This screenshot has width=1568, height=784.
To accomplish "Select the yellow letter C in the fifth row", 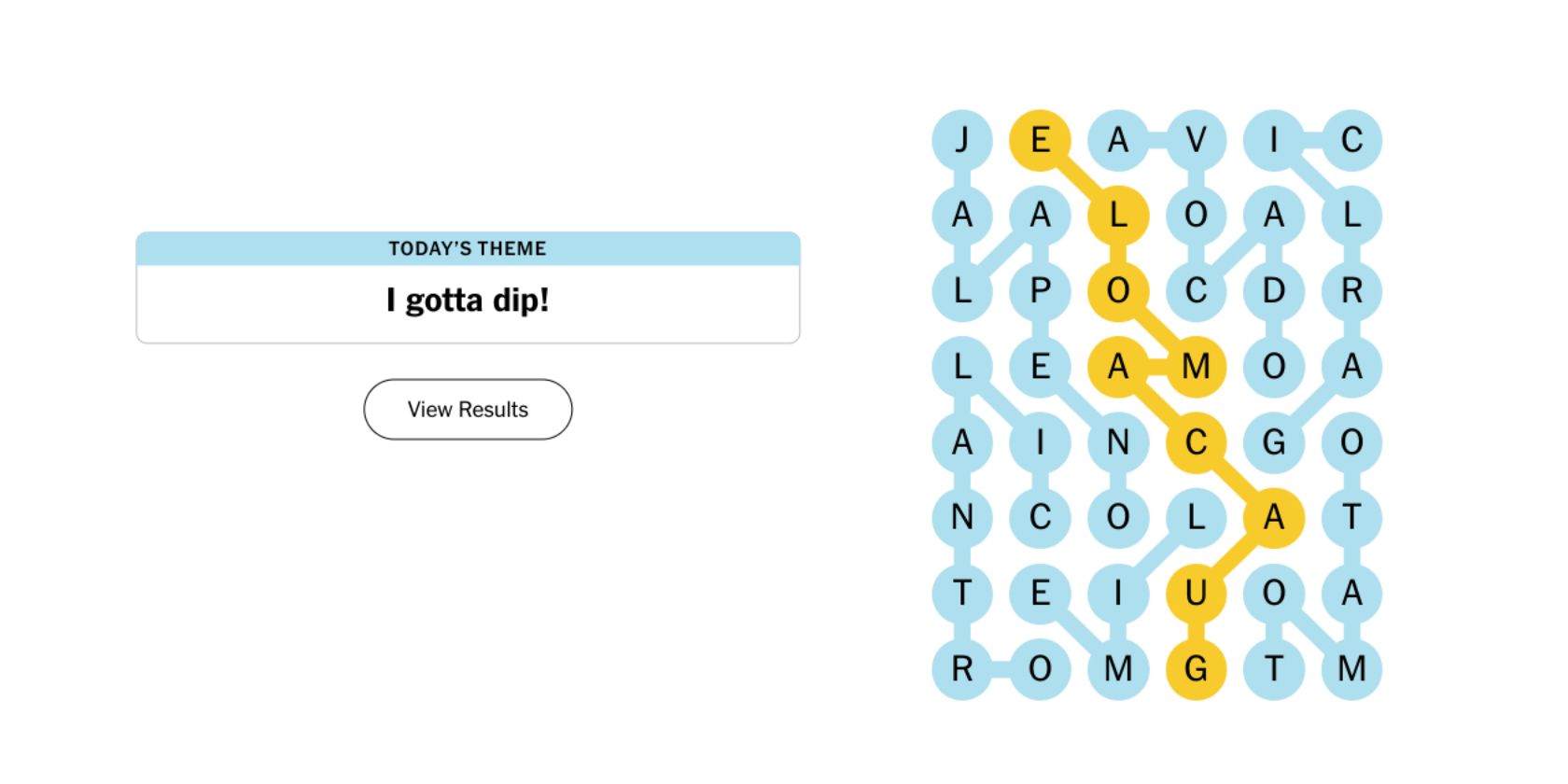I will point(1197,443).
